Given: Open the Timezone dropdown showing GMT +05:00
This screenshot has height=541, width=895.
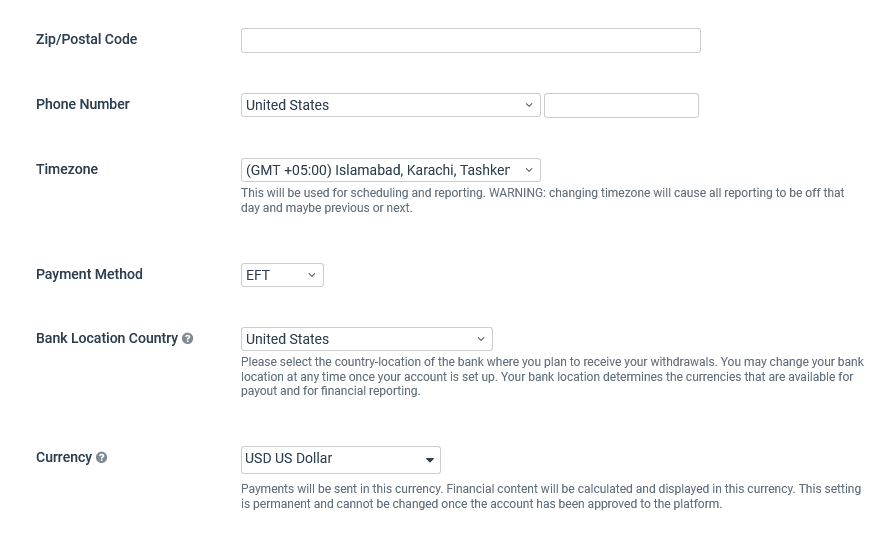Looking at the screenshot, I should pyautogui.click(x=390, y=170).
